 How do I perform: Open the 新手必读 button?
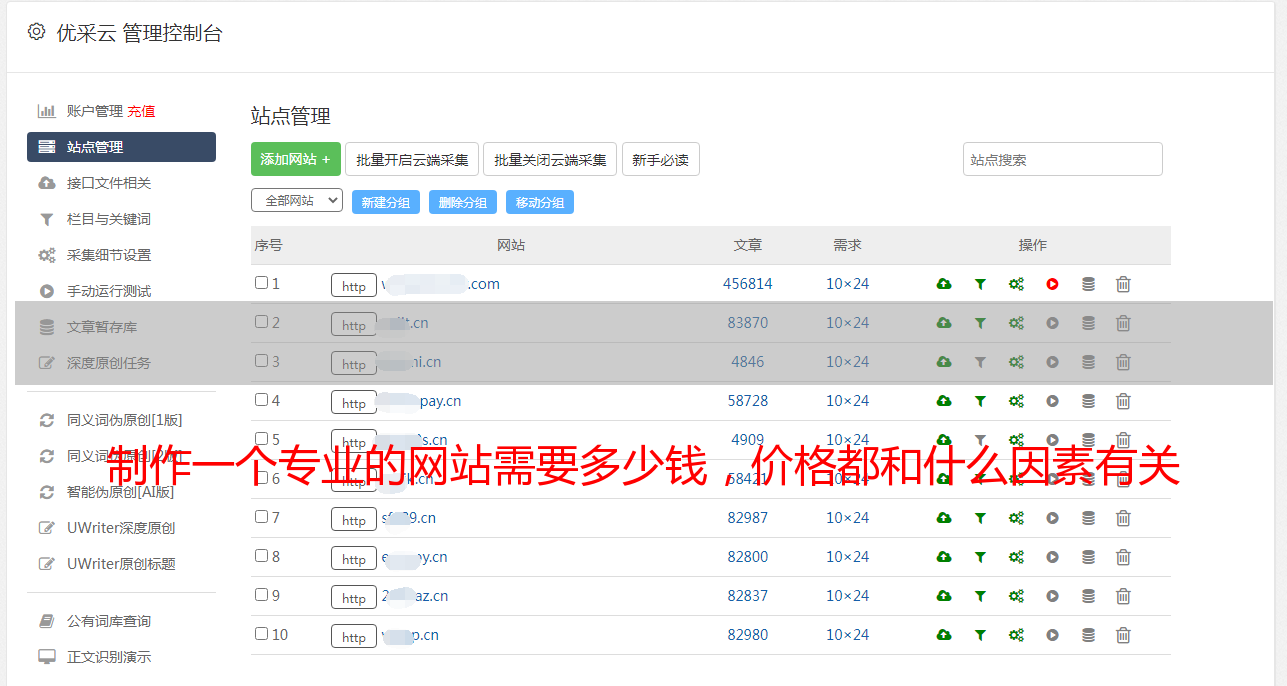(x=661, y=159)
